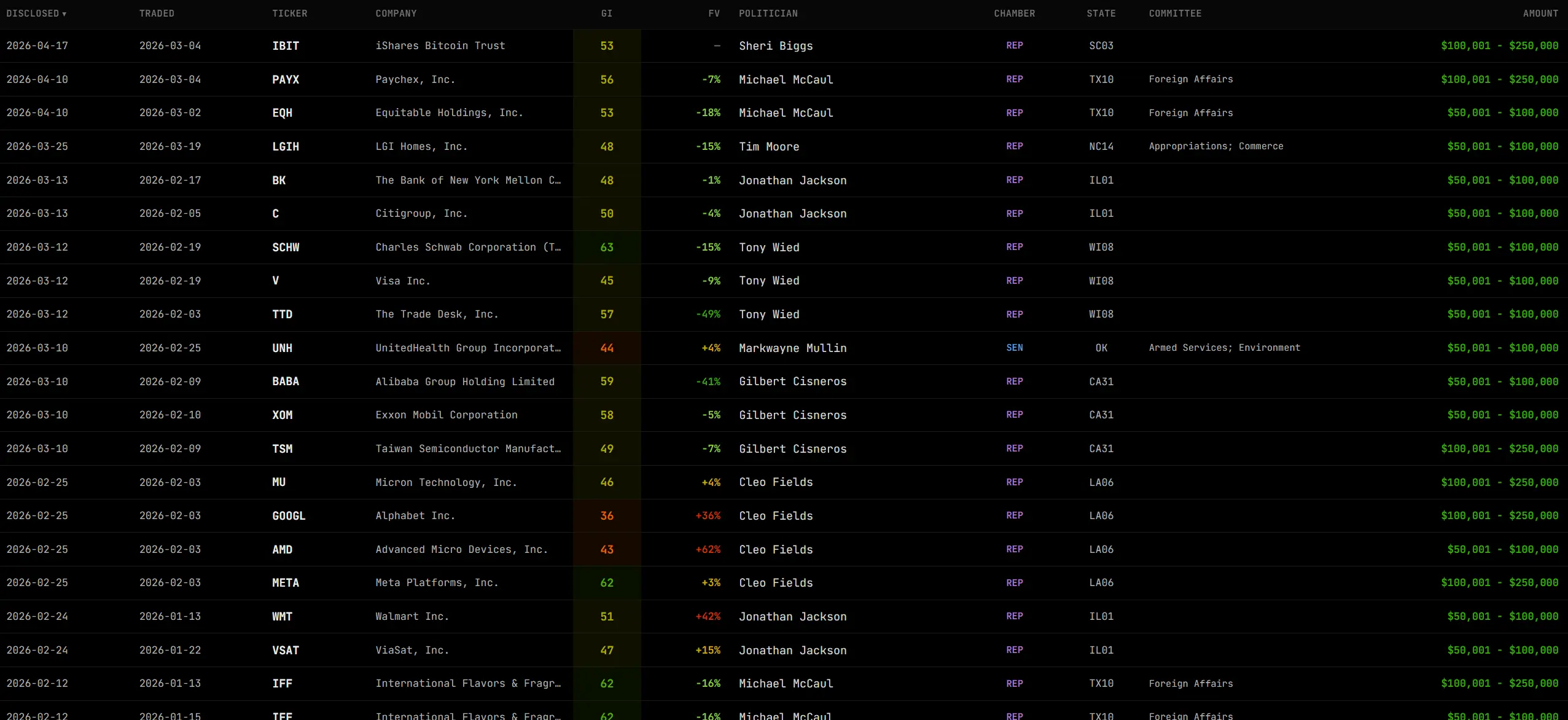Click Michael McCaul in the Equitable Holdings row
This screenshot has width=1568, height=720.
tap(786, 113)
